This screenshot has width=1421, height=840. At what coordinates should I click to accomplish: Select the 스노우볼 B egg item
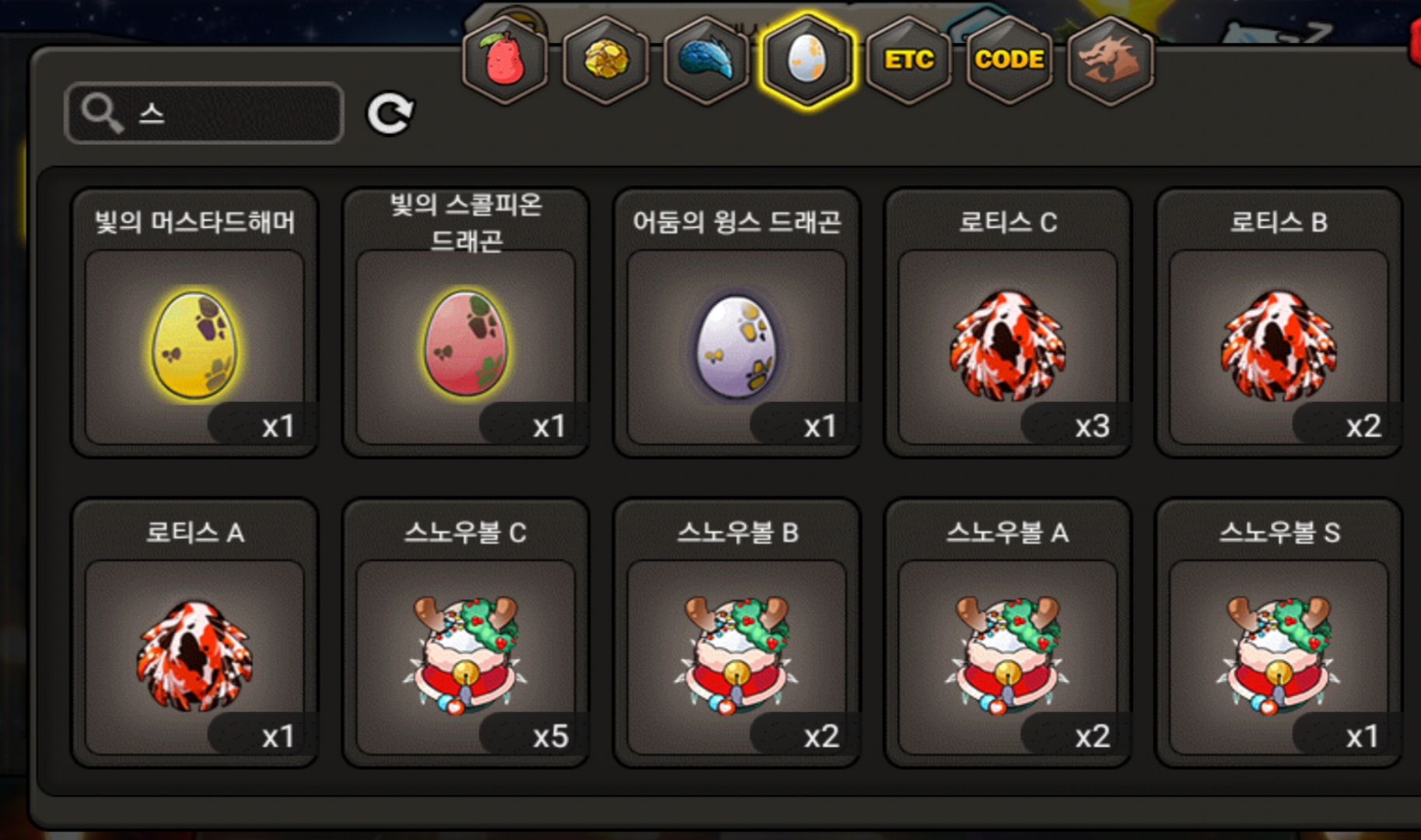point(737,632)
